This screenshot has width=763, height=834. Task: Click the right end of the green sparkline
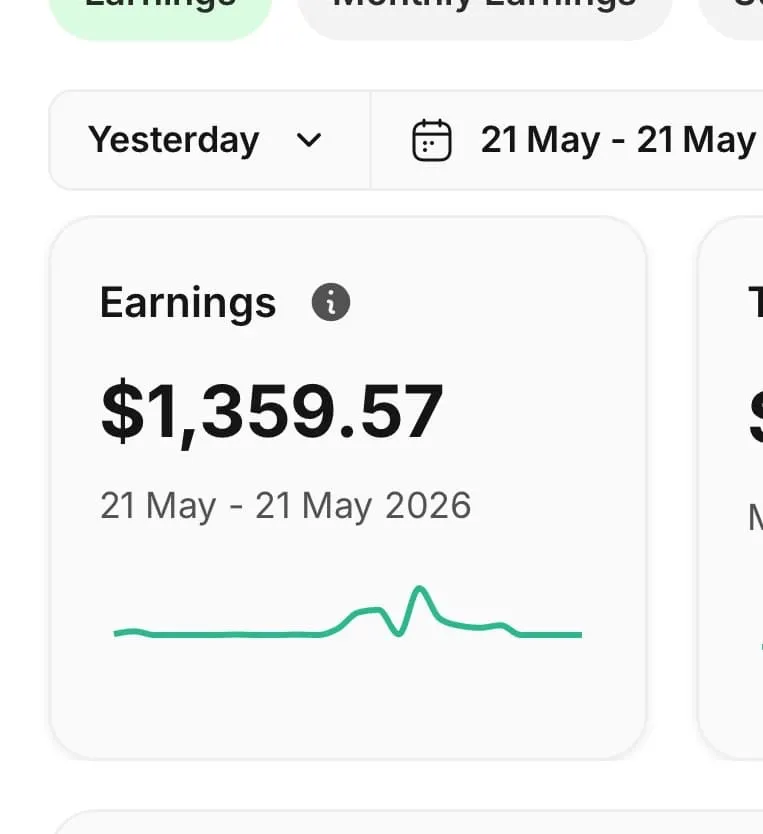tap(580, 635)
